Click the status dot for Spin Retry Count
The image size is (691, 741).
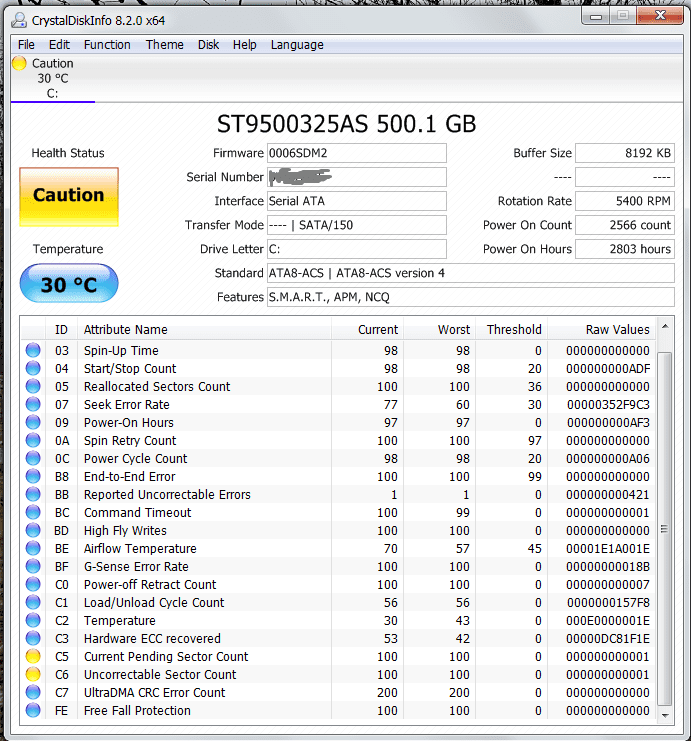tap(33, 440)
